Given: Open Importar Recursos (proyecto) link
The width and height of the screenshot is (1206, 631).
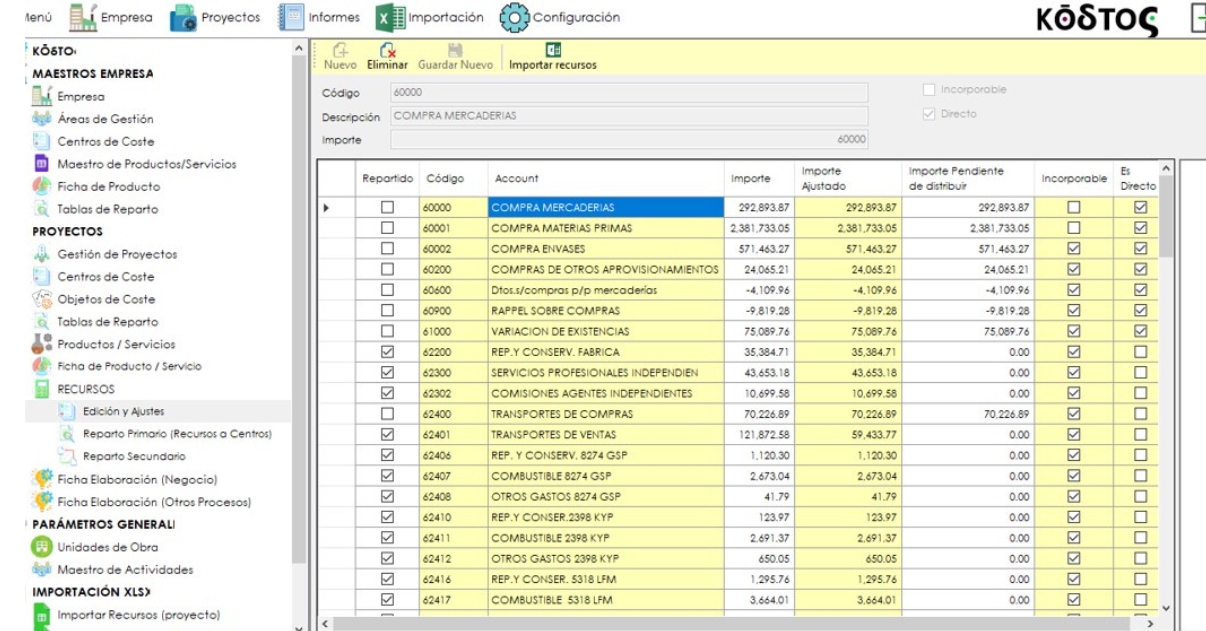Looking at the screenshot, I should (x=137, y=614).
